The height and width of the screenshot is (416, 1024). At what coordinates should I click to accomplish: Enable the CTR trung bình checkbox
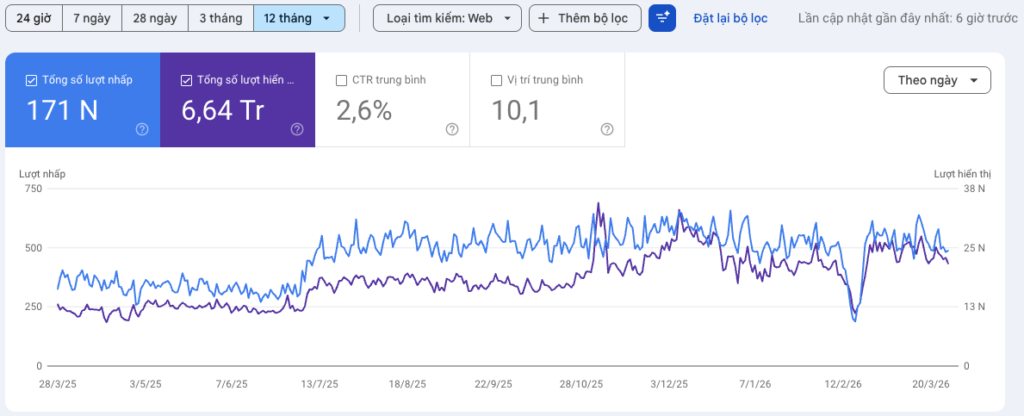342,80
